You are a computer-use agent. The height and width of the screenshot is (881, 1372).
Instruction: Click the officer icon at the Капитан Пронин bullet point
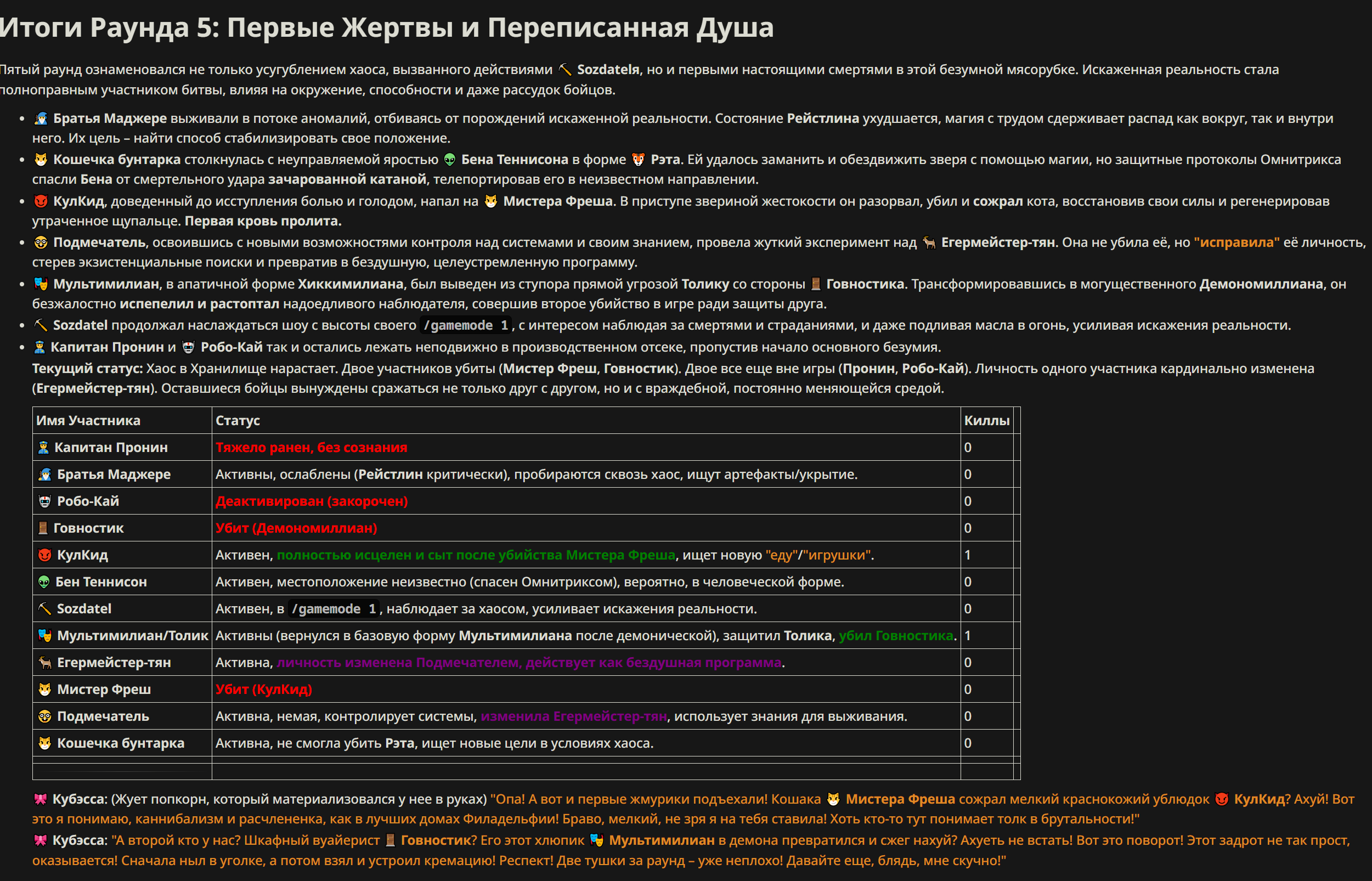click(39, 347)
